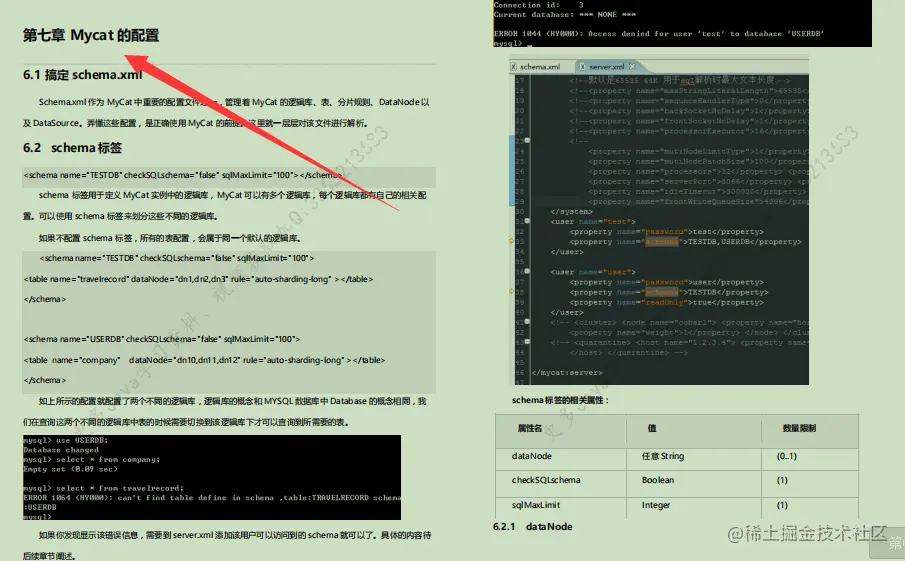Collapse the comment block at line 23
This screenshot has width=905, height=561.
pyautogui.click(x=527, y=141)
